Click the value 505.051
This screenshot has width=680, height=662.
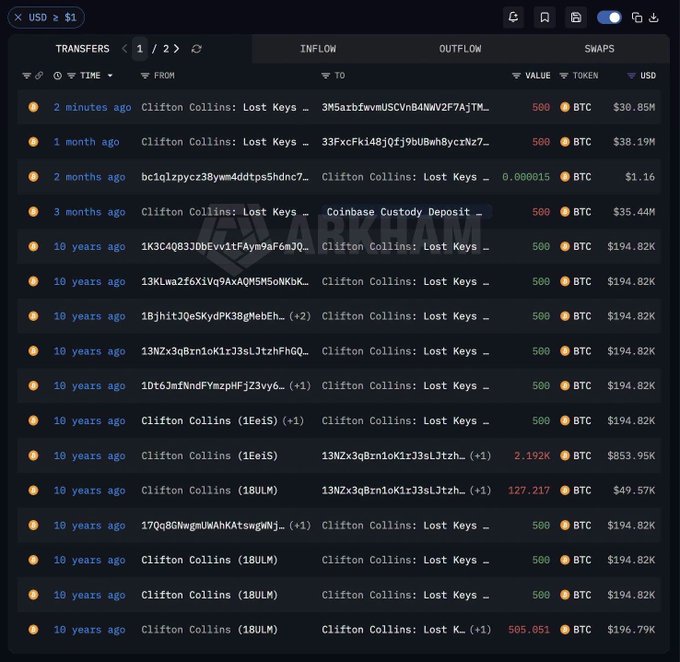[x=529, y=629]
